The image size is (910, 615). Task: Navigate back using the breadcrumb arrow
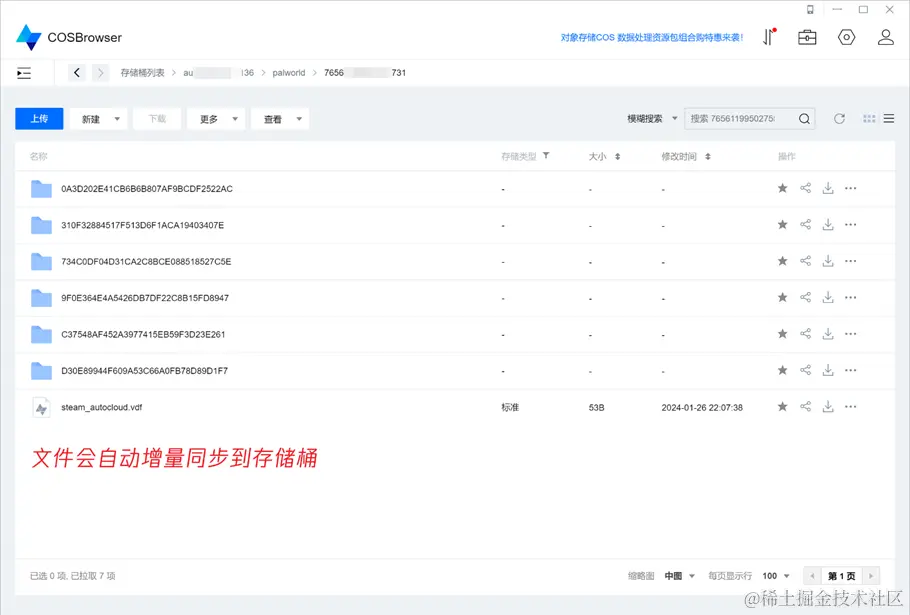point(77,72)
